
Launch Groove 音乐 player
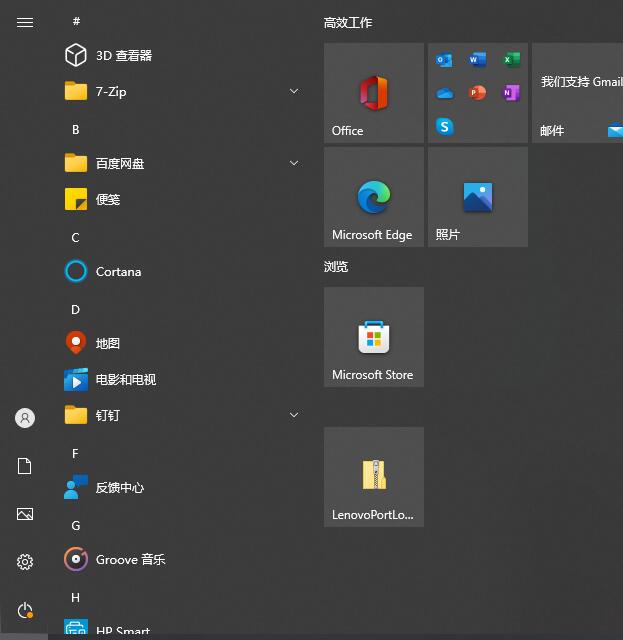130,560
